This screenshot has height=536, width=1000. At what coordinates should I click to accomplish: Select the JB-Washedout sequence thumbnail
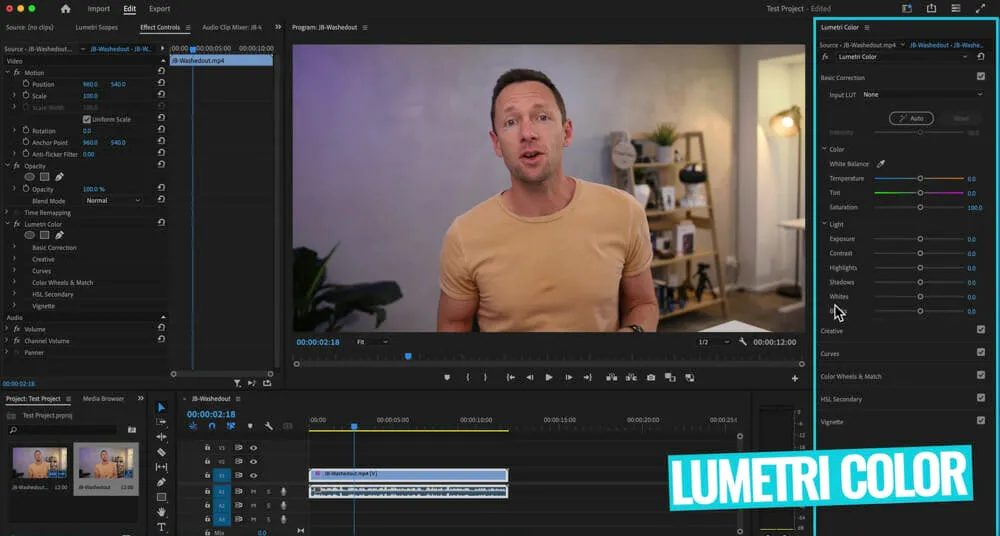click(x=106, y=465)
